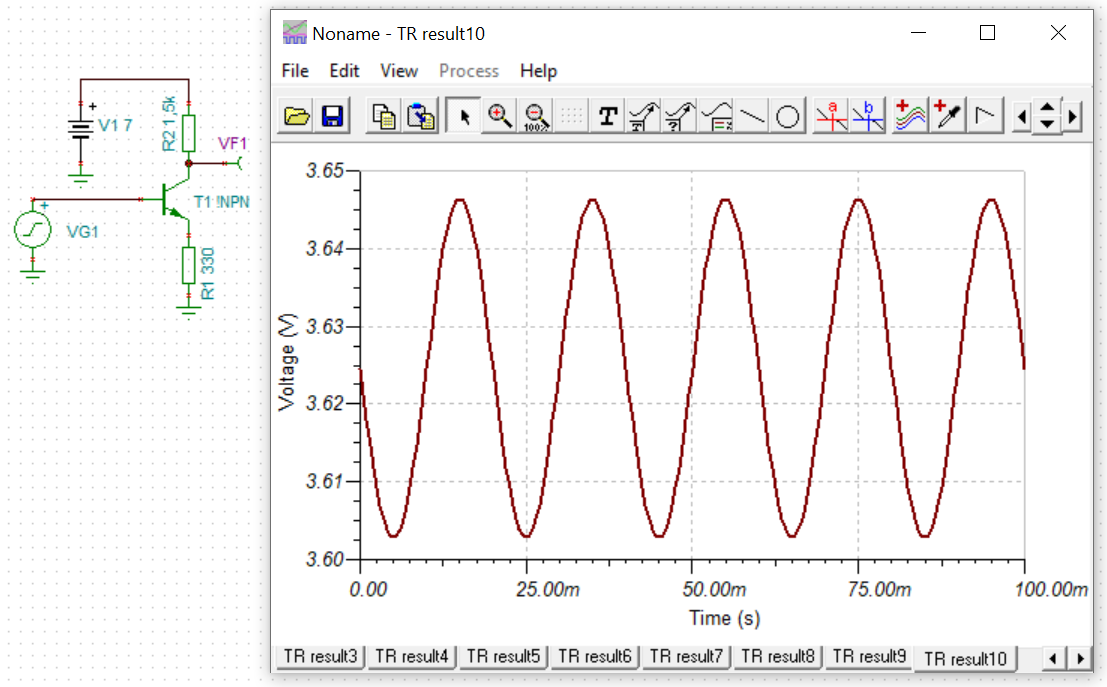1107x687 pixels.
Task: Click the add curve icon with colored waves
Action: coord(910,117)
